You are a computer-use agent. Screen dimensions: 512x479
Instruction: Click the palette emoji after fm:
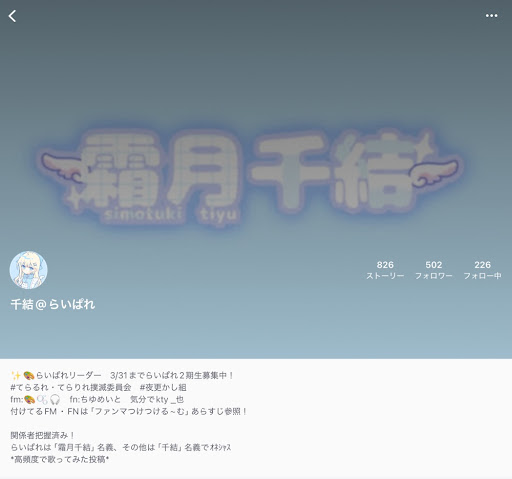click(x=29, y=399)
